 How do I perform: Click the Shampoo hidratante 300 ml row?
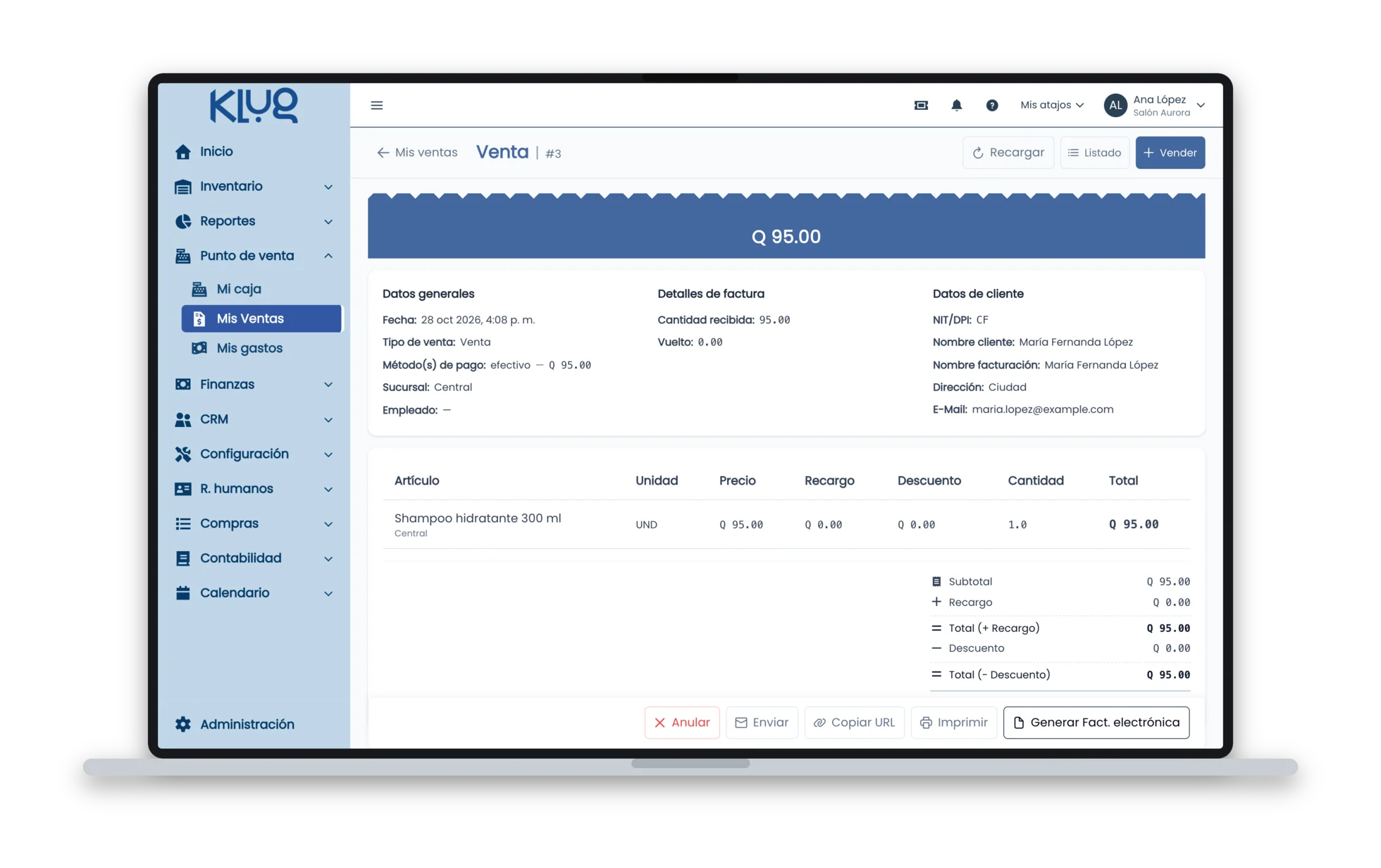[x=786, y=524]
